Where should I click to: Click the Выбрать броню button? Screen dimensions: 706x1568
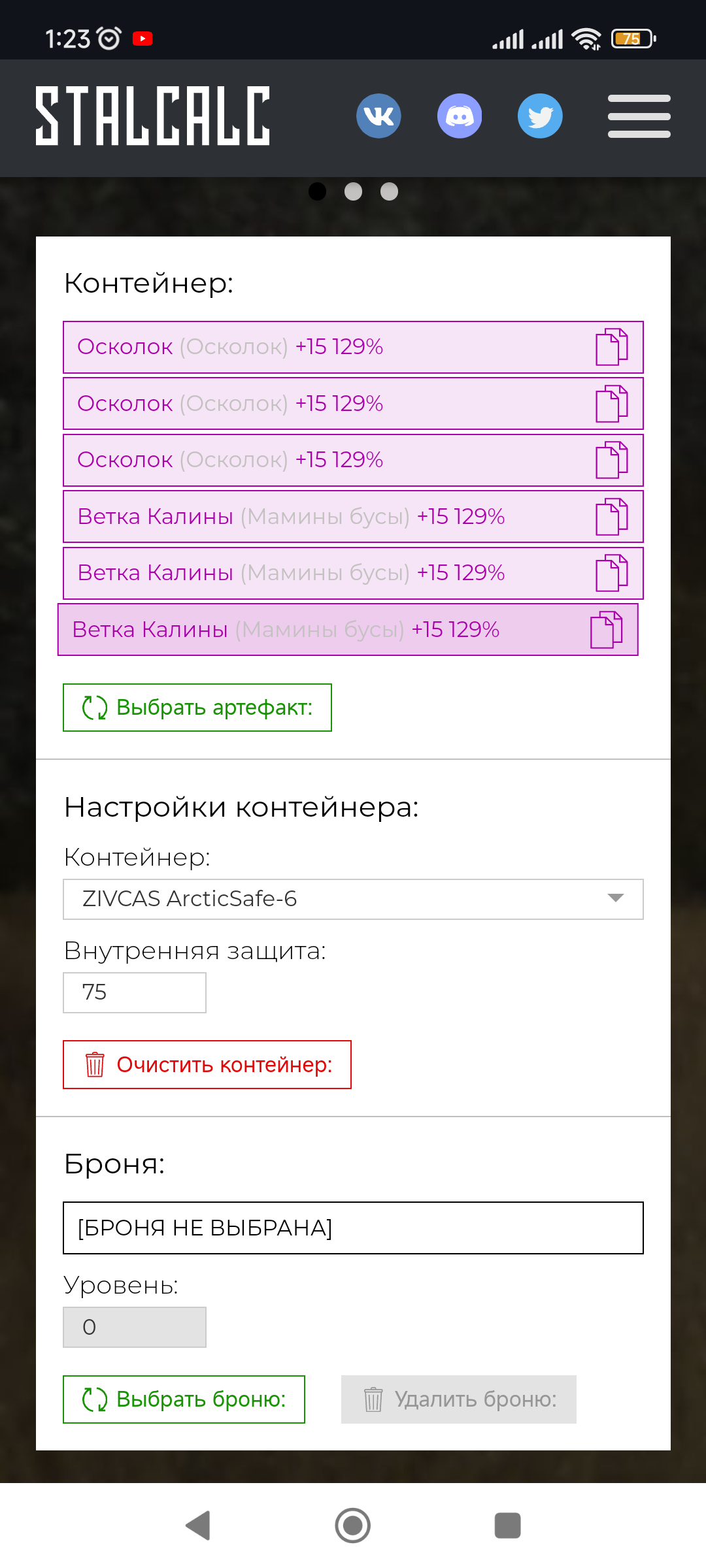(184, 1399)
